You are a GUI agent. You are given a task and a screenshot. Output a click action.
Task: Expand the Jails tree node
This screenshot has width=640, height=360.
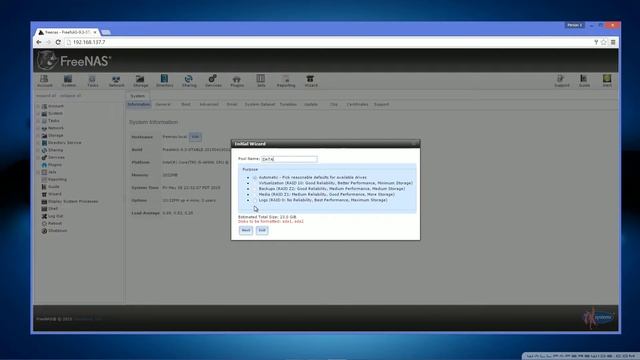[x=38, y=172]
